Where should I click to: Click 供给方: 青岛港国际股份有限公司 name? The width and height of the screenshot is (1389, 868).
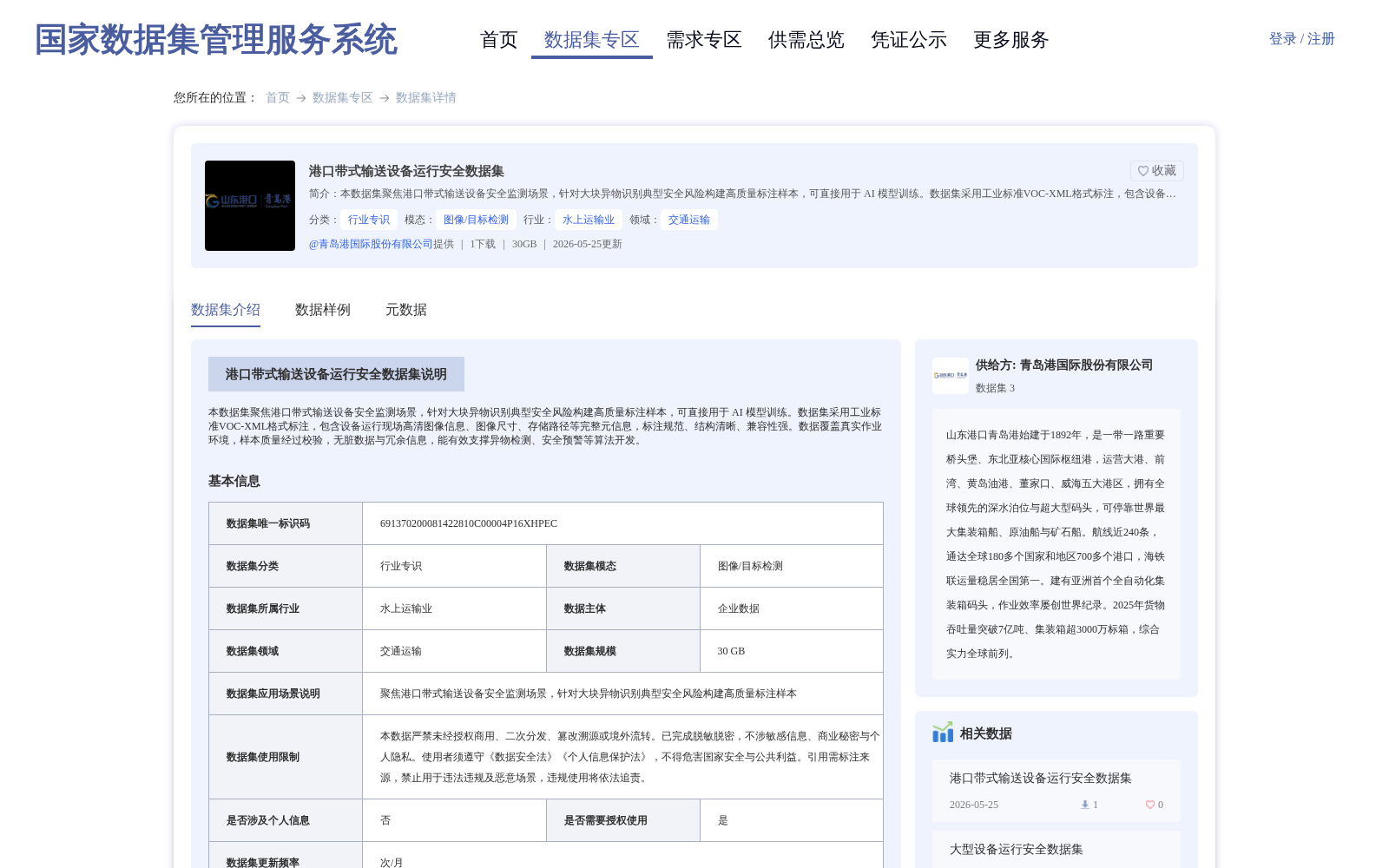tap(1064, 365)
